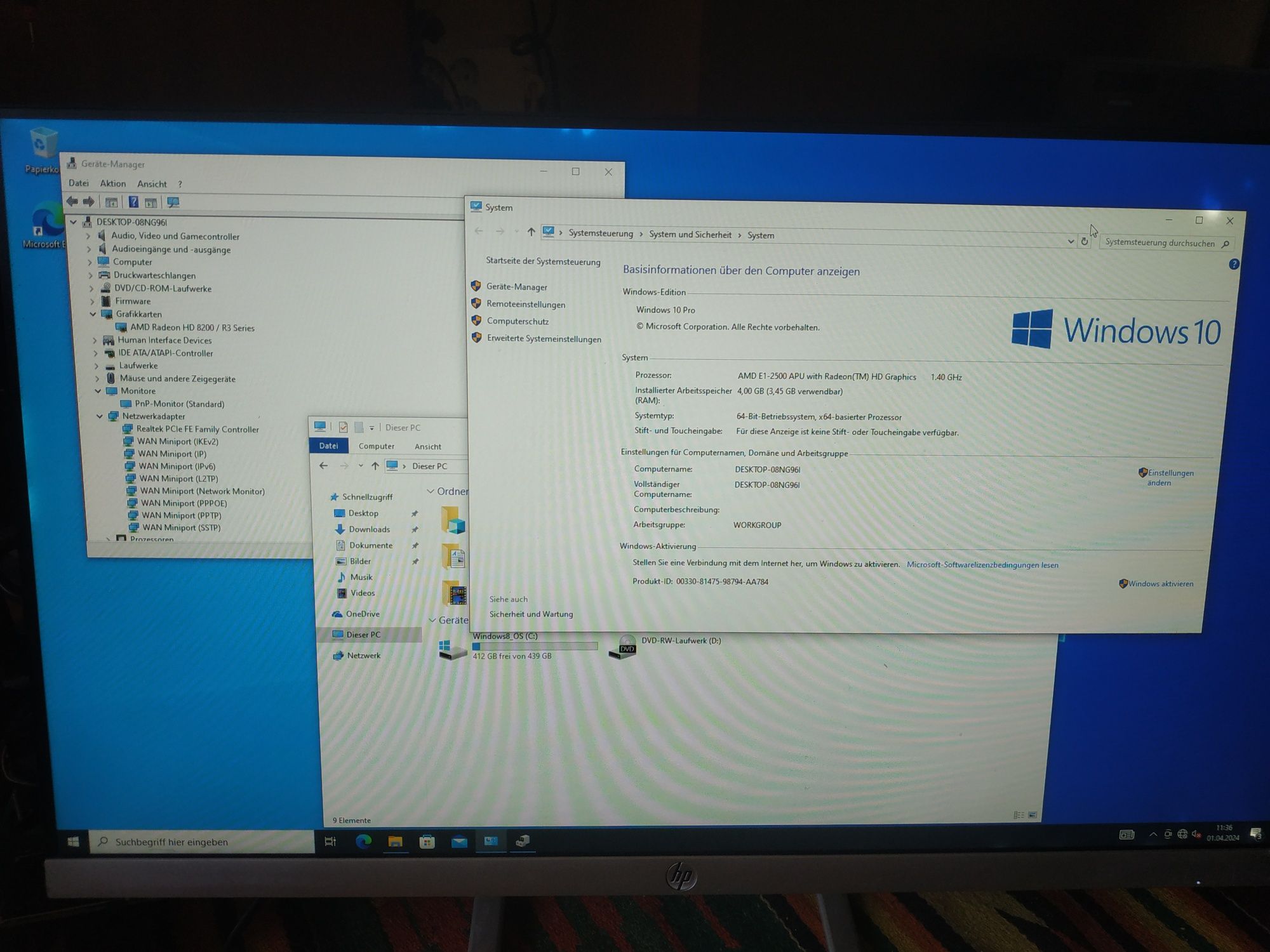Read Microsoft-Softwarelizenzbedingungen lesen link
This screenshot has width=1270, height=952.
tap(982, 564)
